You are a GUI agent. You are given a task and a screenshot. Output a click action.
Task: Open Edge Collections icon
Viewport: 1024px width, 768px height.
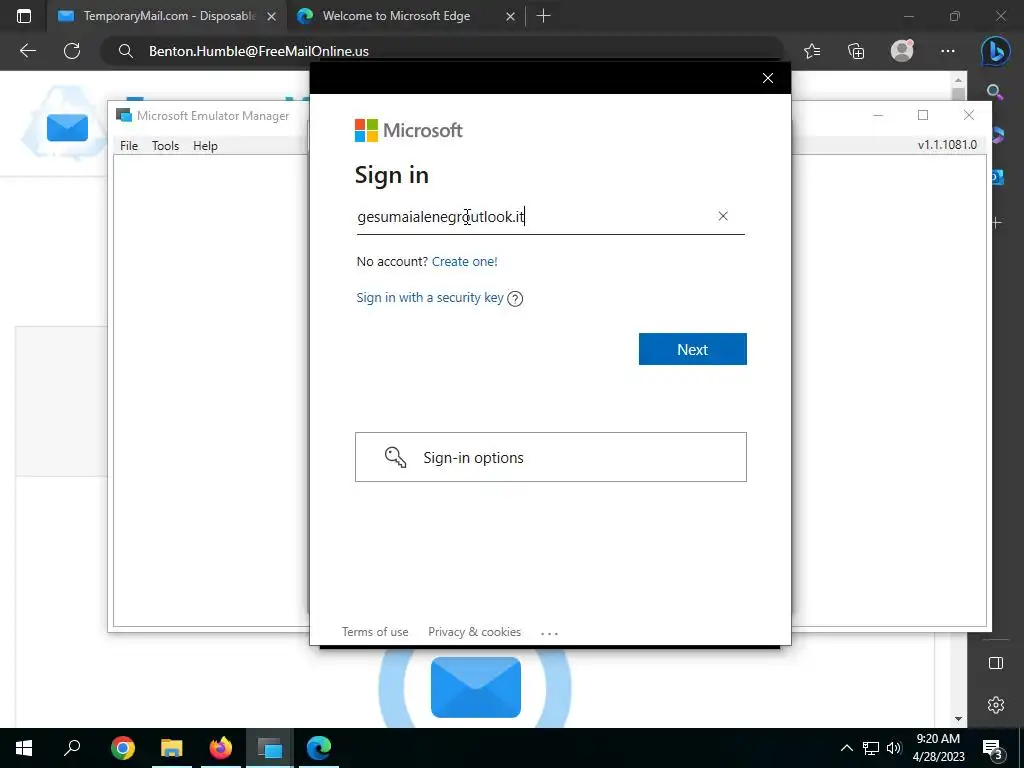tap(856, 51)
